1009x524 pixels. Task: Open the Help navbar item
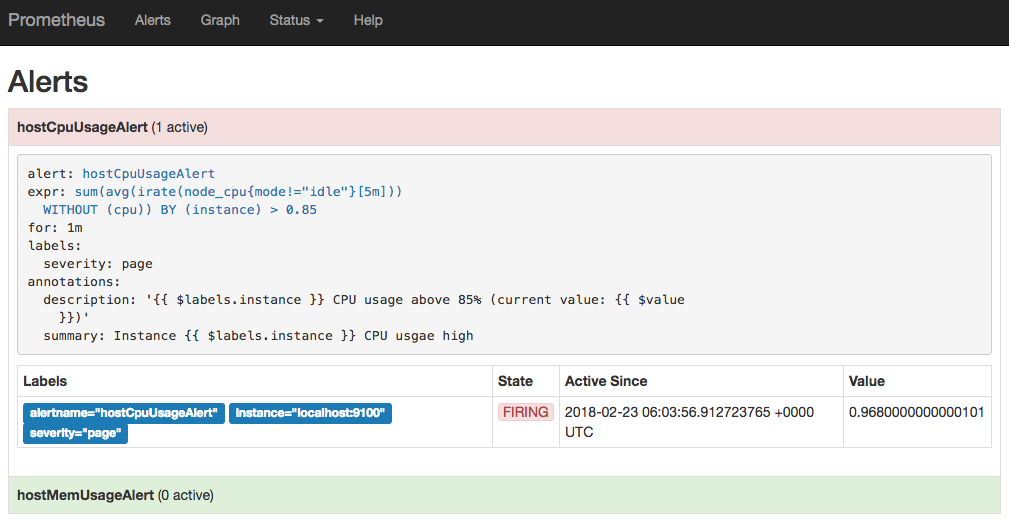368,20
